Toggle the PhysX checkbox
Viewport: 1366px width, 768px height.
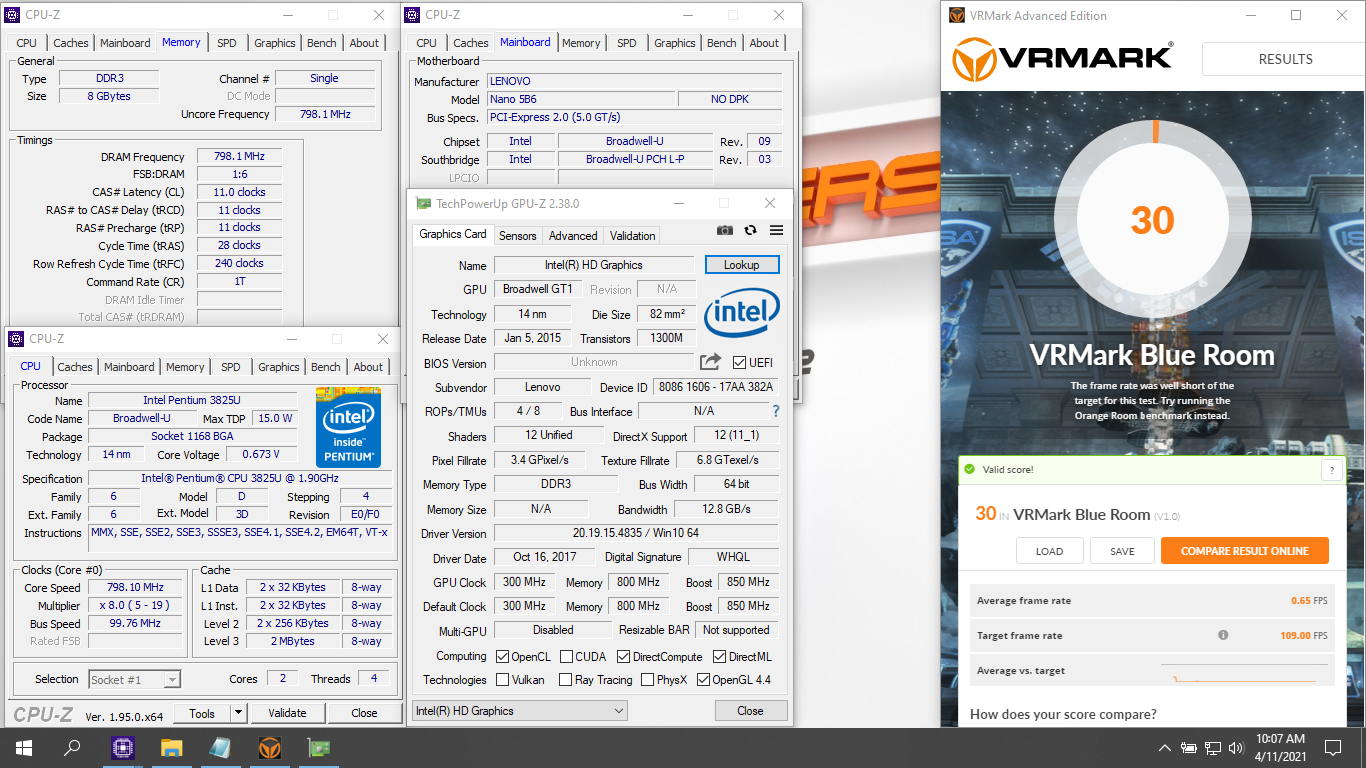pos(647,680)
